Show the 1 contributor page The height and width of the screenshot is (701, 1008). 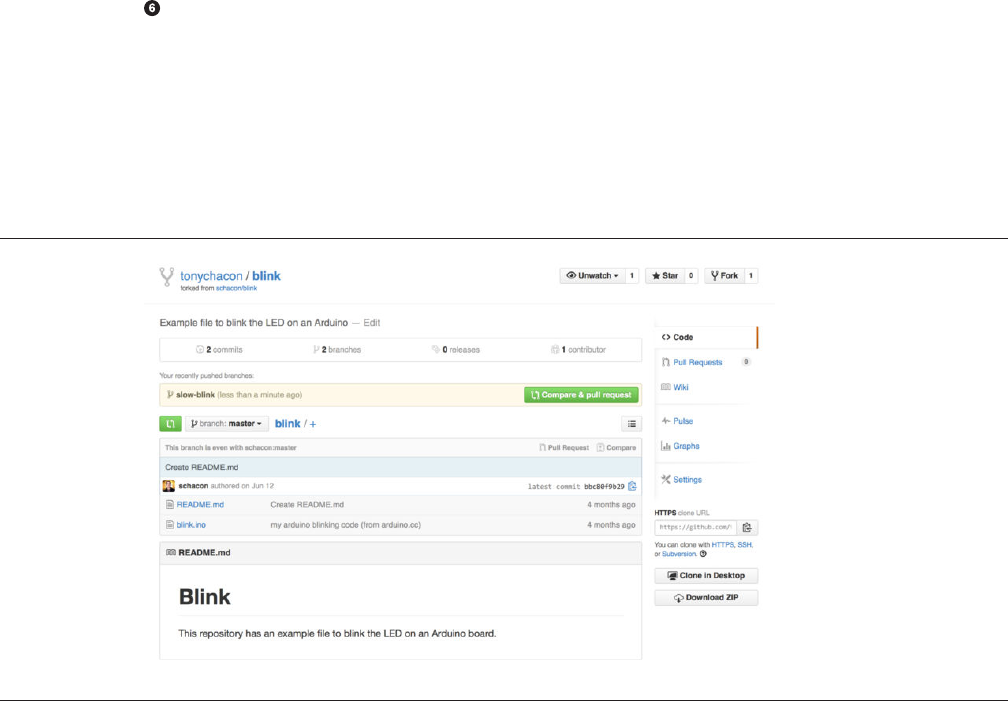click(x=578, y=350)
